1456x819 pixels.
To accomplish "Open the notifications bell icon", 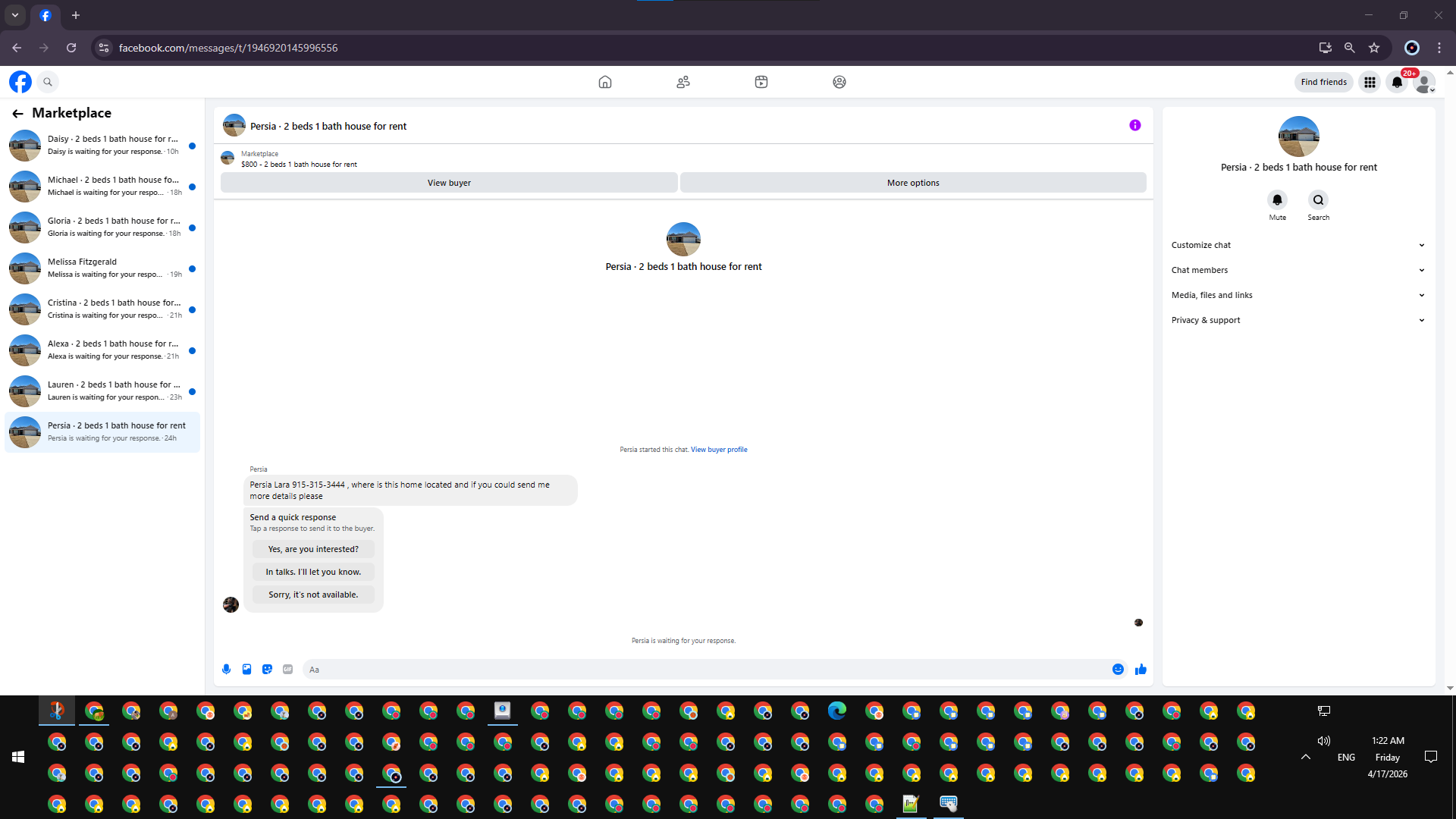I will point(1397,82).
